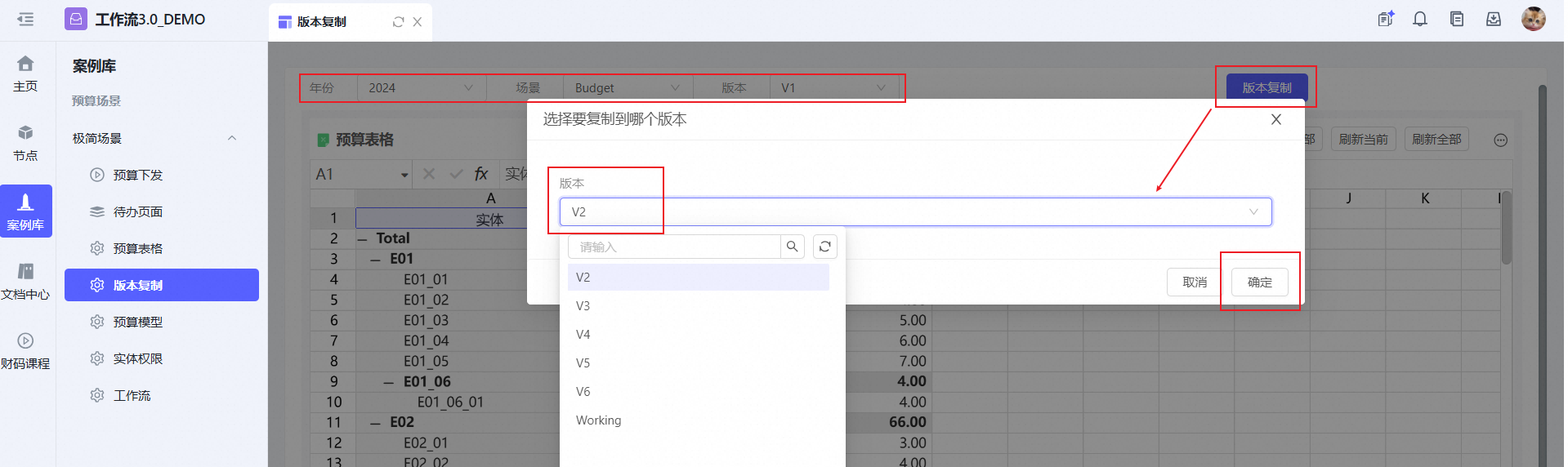Collapse the 极简场景 section
The height and width of the screenshot is (467, 1568).
click(232, 139)
